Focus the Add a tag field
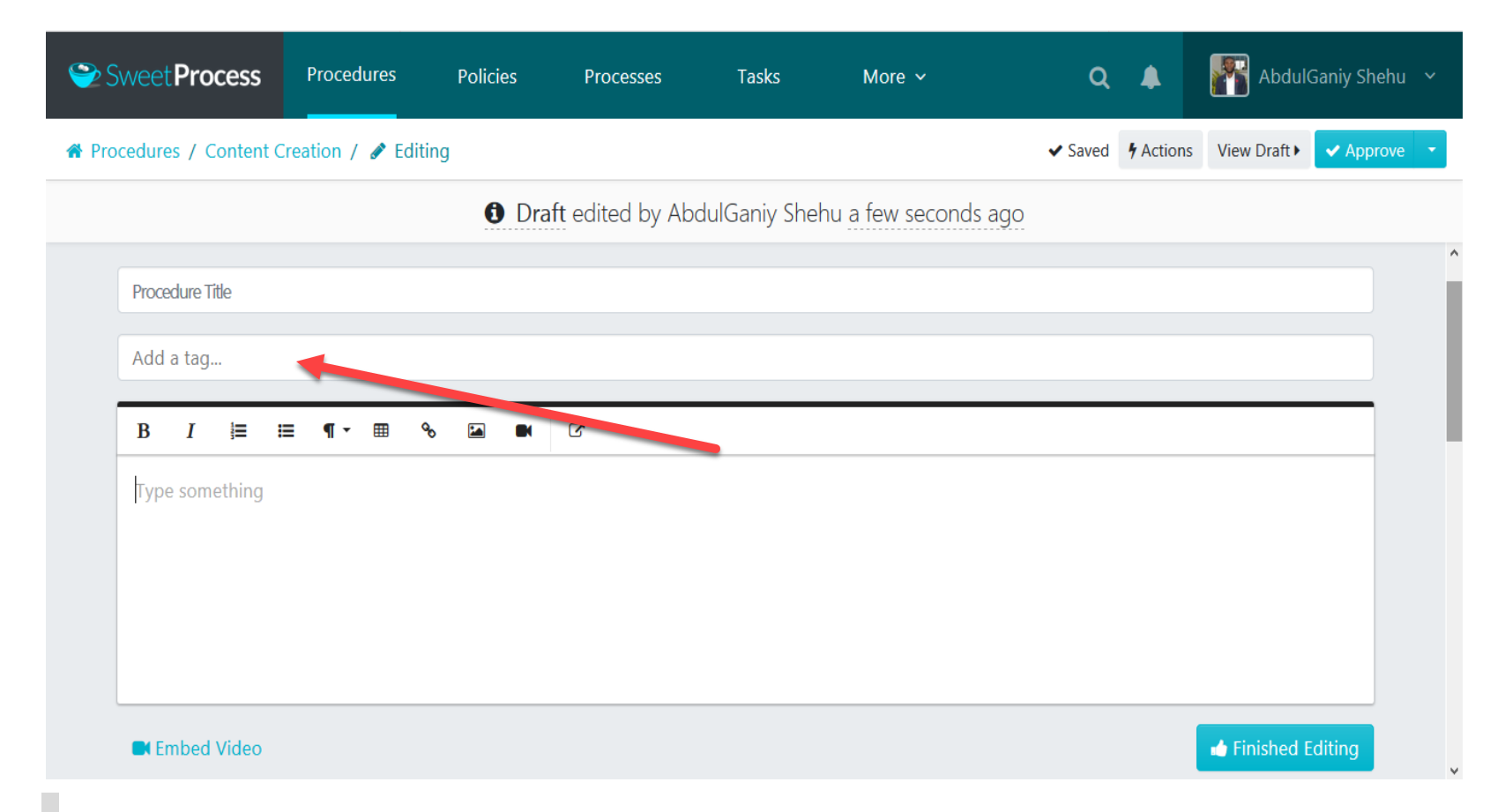The image size is (1505, 812). [745, 357]
